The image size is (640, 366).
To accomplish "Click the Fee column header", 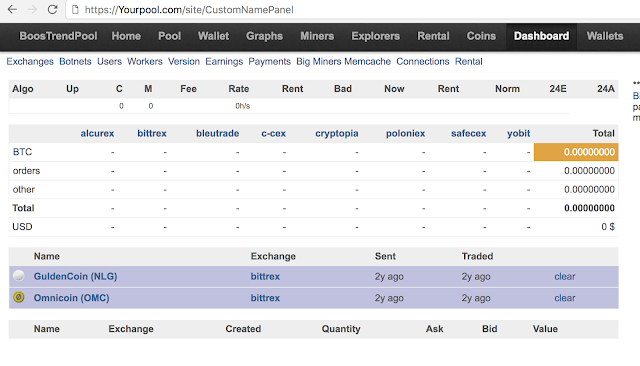I will point(188,89).
